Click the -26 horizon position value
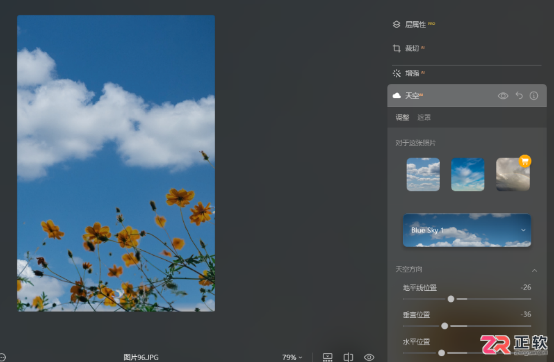The width and height of the screenshot is (554, 362). 526,287
